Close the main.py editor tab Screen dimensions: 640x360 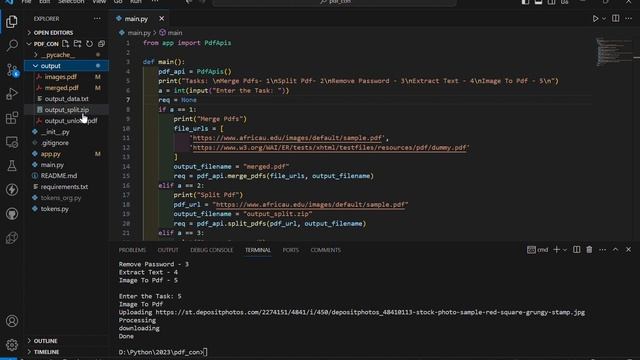click(x=162, y=19)
